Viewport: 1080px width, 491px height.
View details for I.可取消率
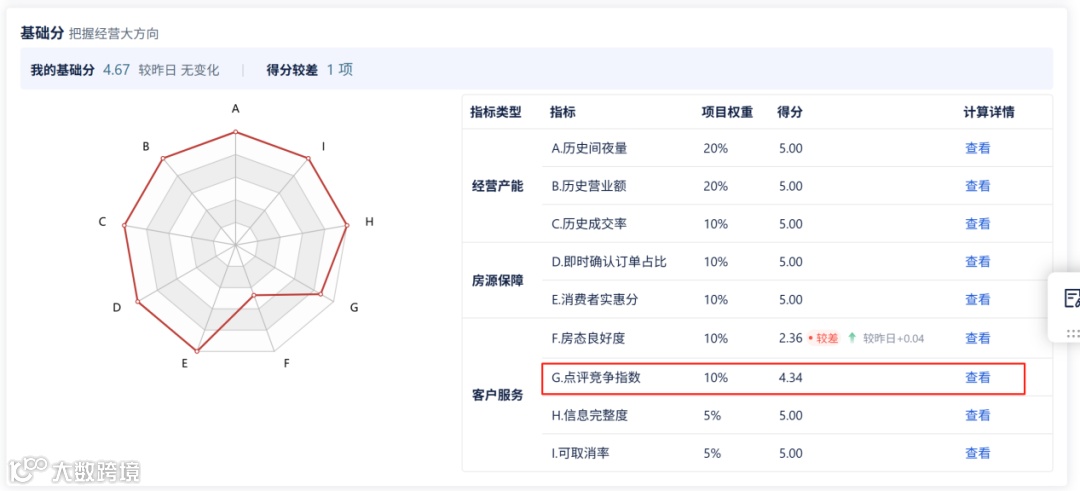[x=977, y=453]
